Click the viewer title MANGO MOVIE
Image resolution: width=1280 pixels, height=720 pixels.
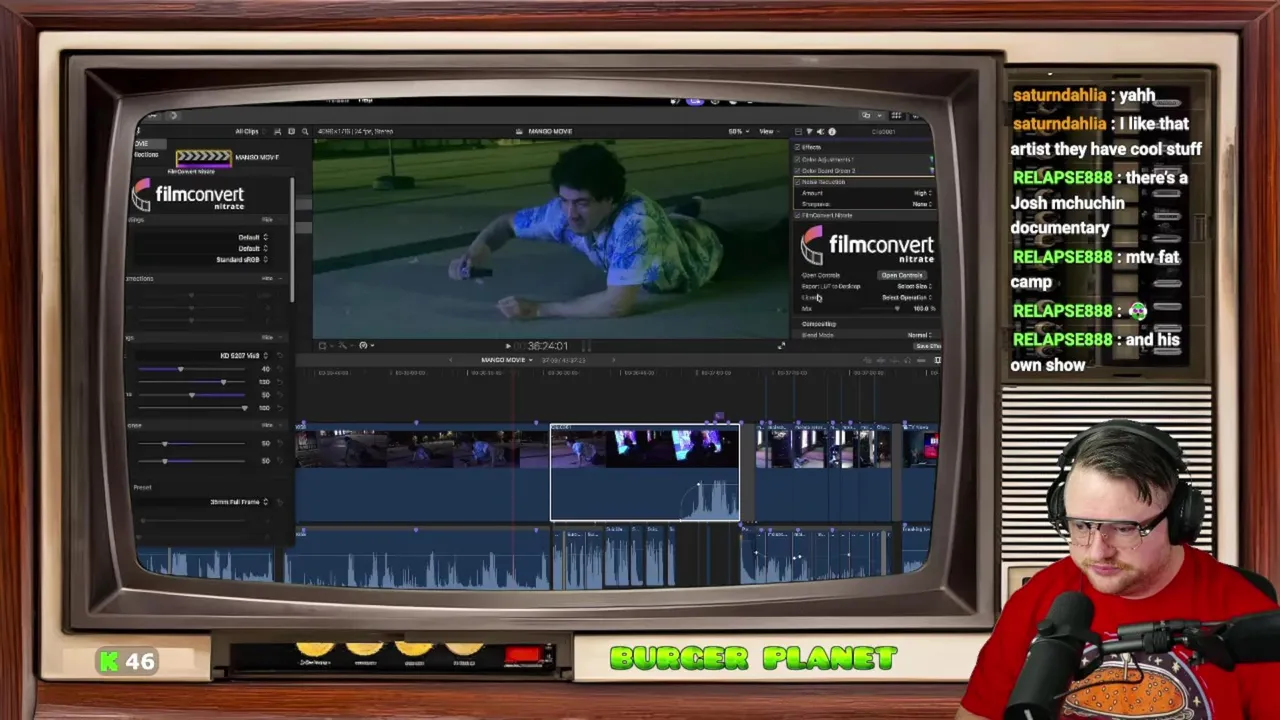[550, 131]
